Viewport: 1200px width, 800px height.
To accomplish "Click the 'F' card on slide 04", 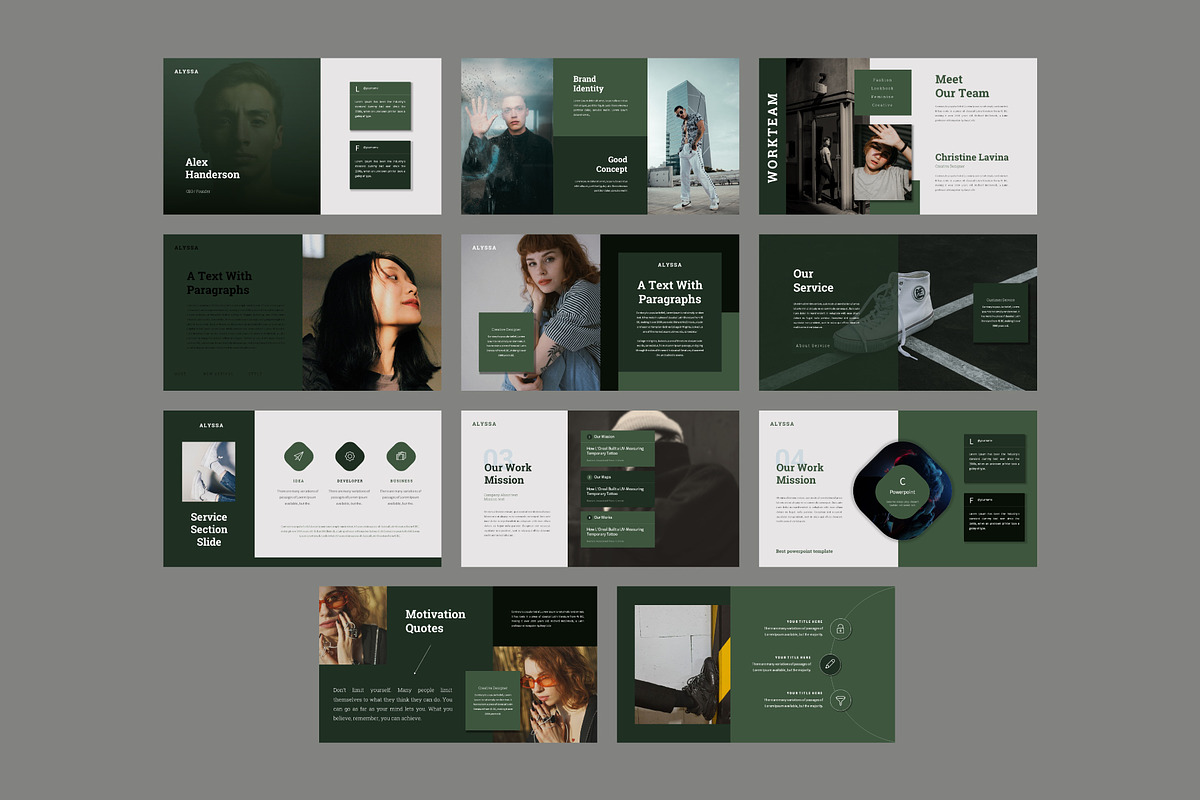I will pyautogui.click(x=995, y=517).
